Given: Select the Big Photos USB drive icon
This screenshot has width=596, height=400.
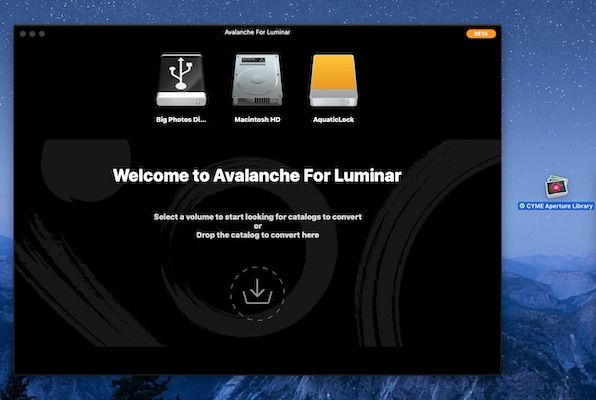Looking at the screenshot, I should tap(181, 80).
